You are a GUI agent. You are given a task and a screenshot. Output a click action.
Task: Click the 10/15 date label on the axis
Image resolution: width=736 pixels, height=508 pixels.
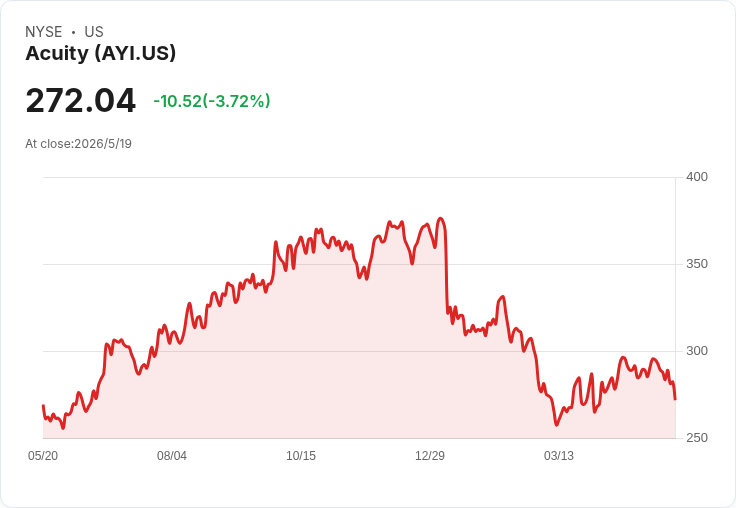click(x=301, y=455)
